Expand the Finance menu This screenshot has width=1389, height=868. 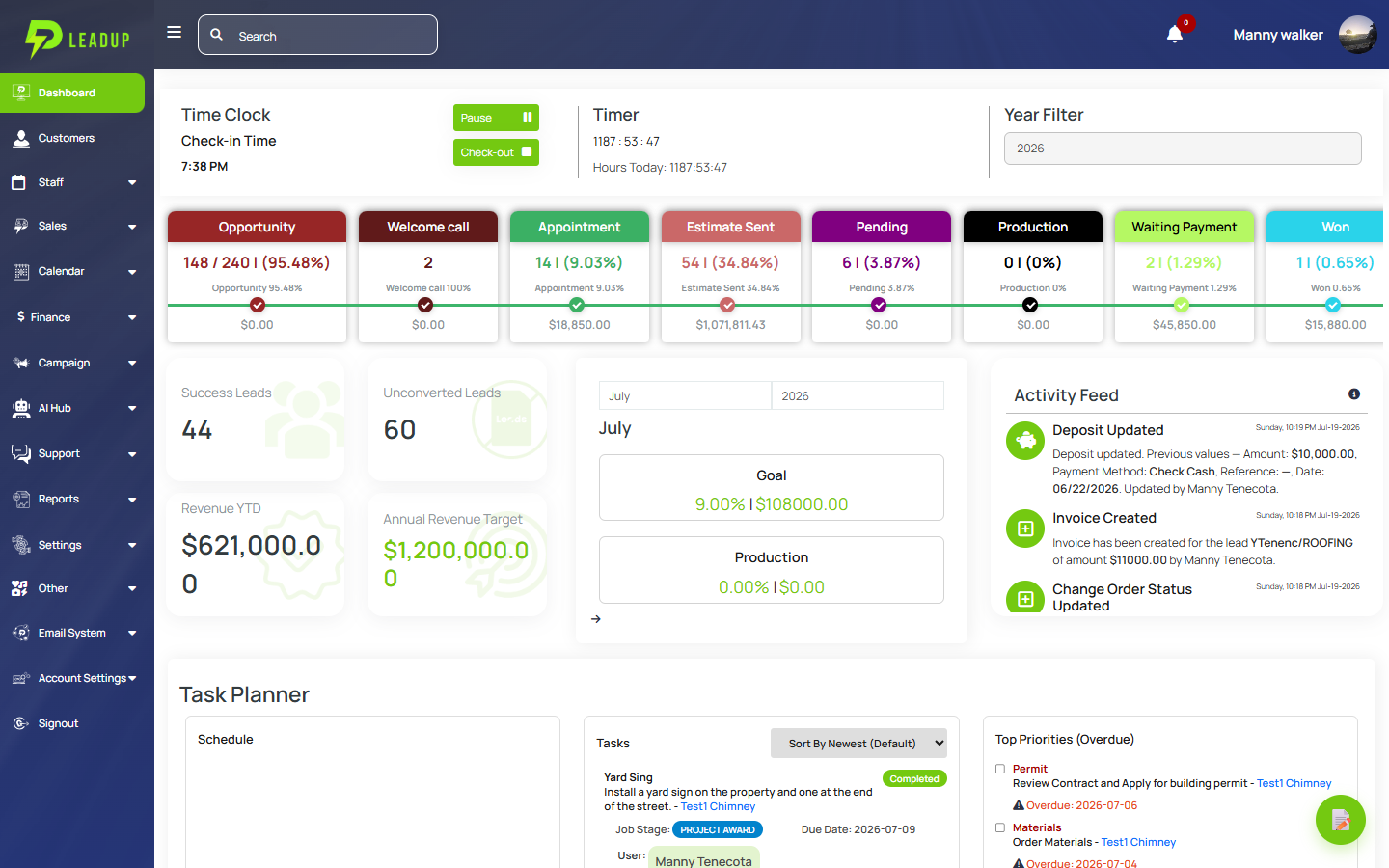(x=73, y=317)
